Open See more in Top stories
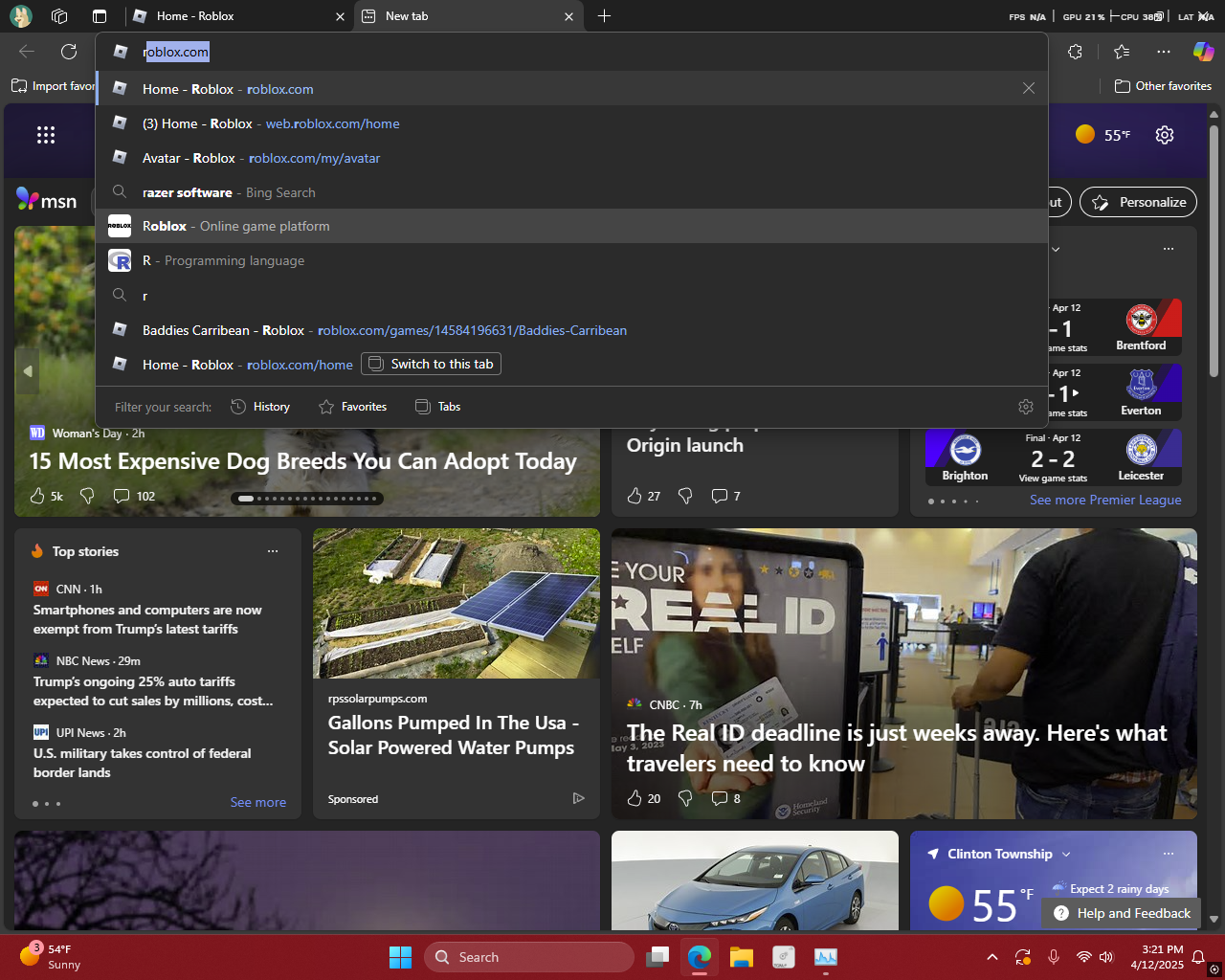 coord(258,802)
